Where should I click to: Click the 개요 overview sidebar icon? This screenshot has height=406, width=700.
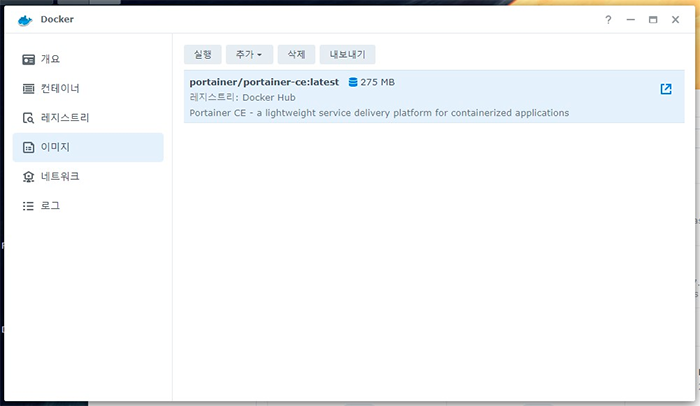(29, 59)
